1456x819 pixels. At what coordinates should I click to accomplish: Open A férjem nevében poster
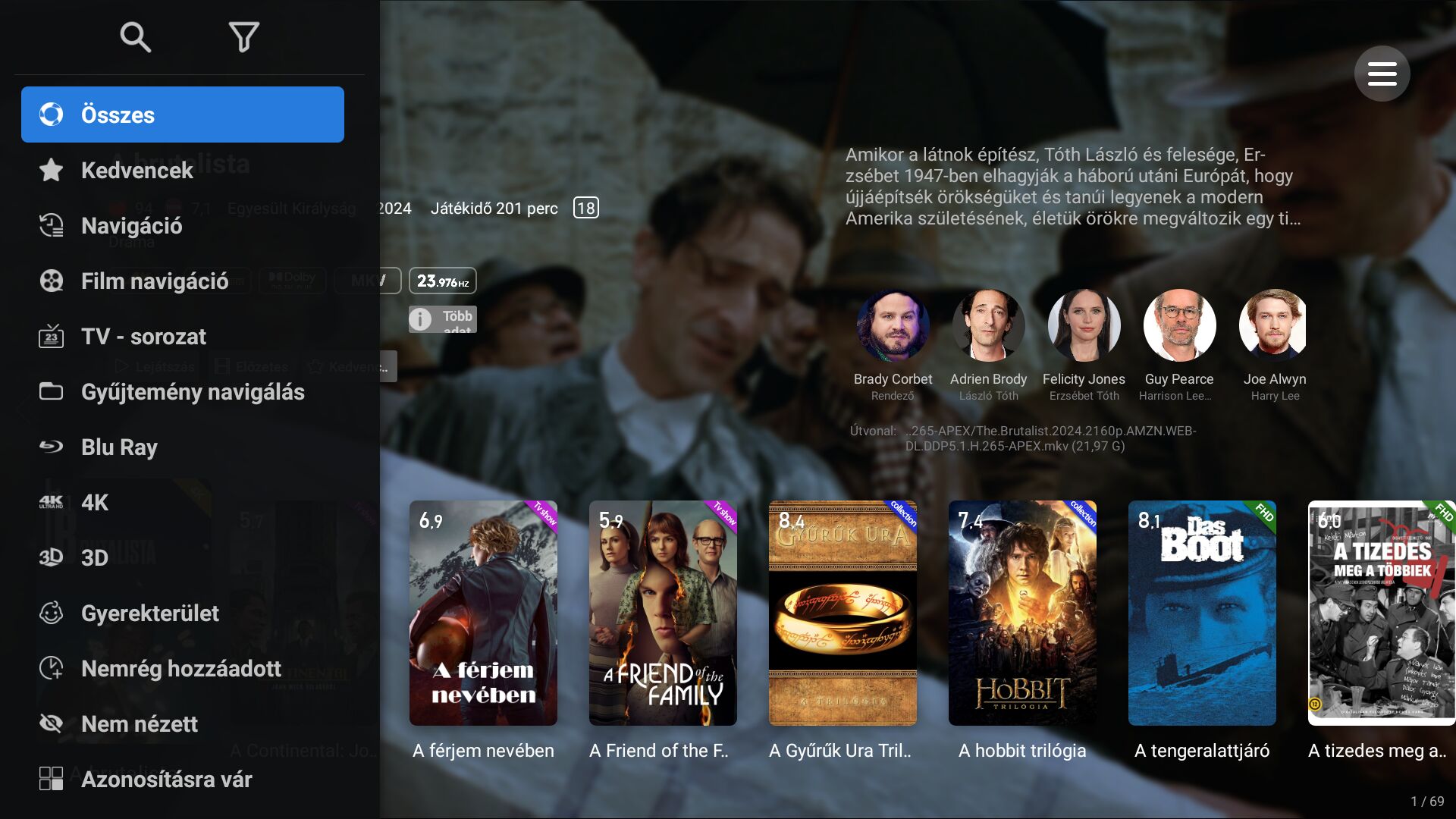coord(483,613)
